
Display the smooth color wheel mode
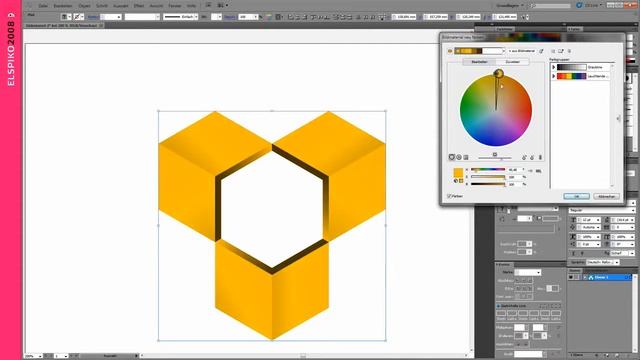[452, 157]
